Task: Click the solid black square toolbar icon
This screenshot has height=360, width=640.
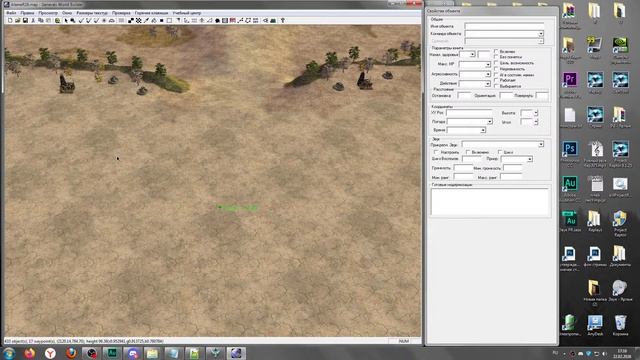Action: click(162, 20)
